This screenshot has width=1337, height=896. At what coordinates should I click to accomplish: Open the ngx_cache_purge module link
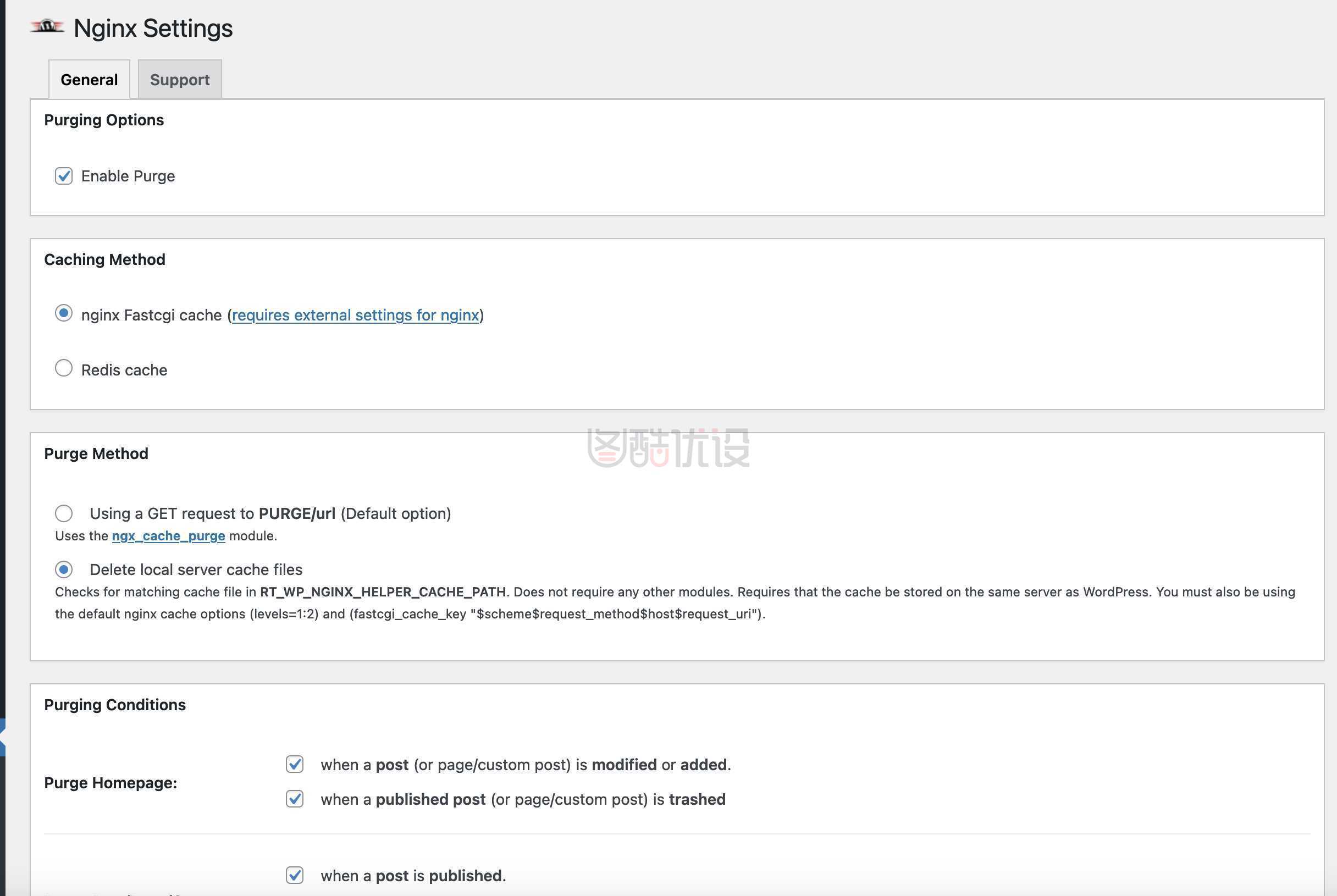tap(169, 536)
